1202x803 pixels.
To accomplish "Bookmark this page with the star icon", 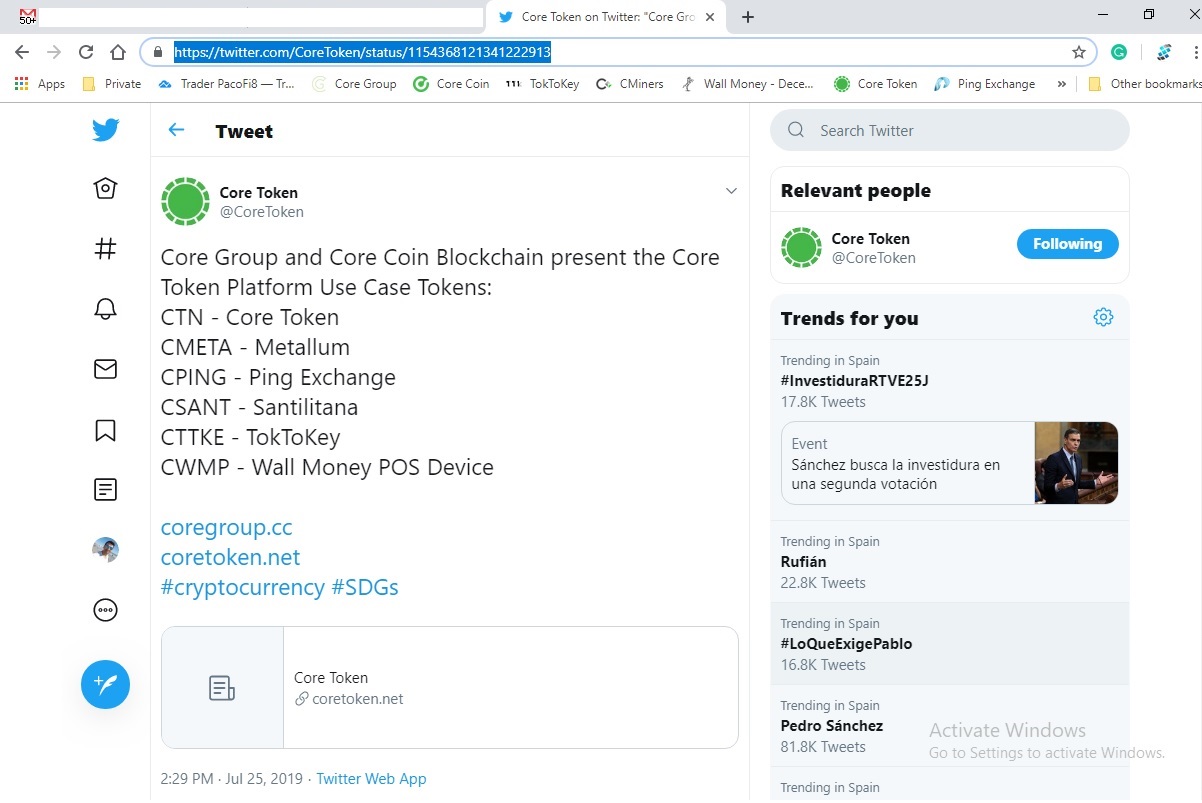I will 1079,52.
